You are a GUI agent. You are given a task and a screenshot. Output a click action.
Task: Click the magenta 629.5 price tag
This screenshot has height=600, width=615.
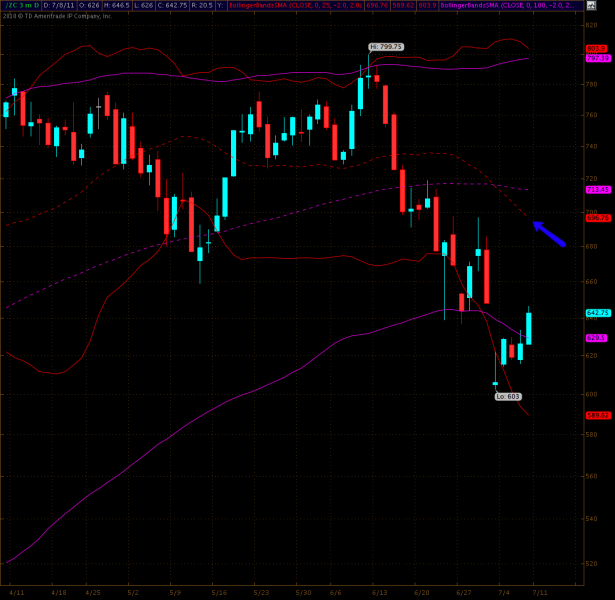click(597, 338)
